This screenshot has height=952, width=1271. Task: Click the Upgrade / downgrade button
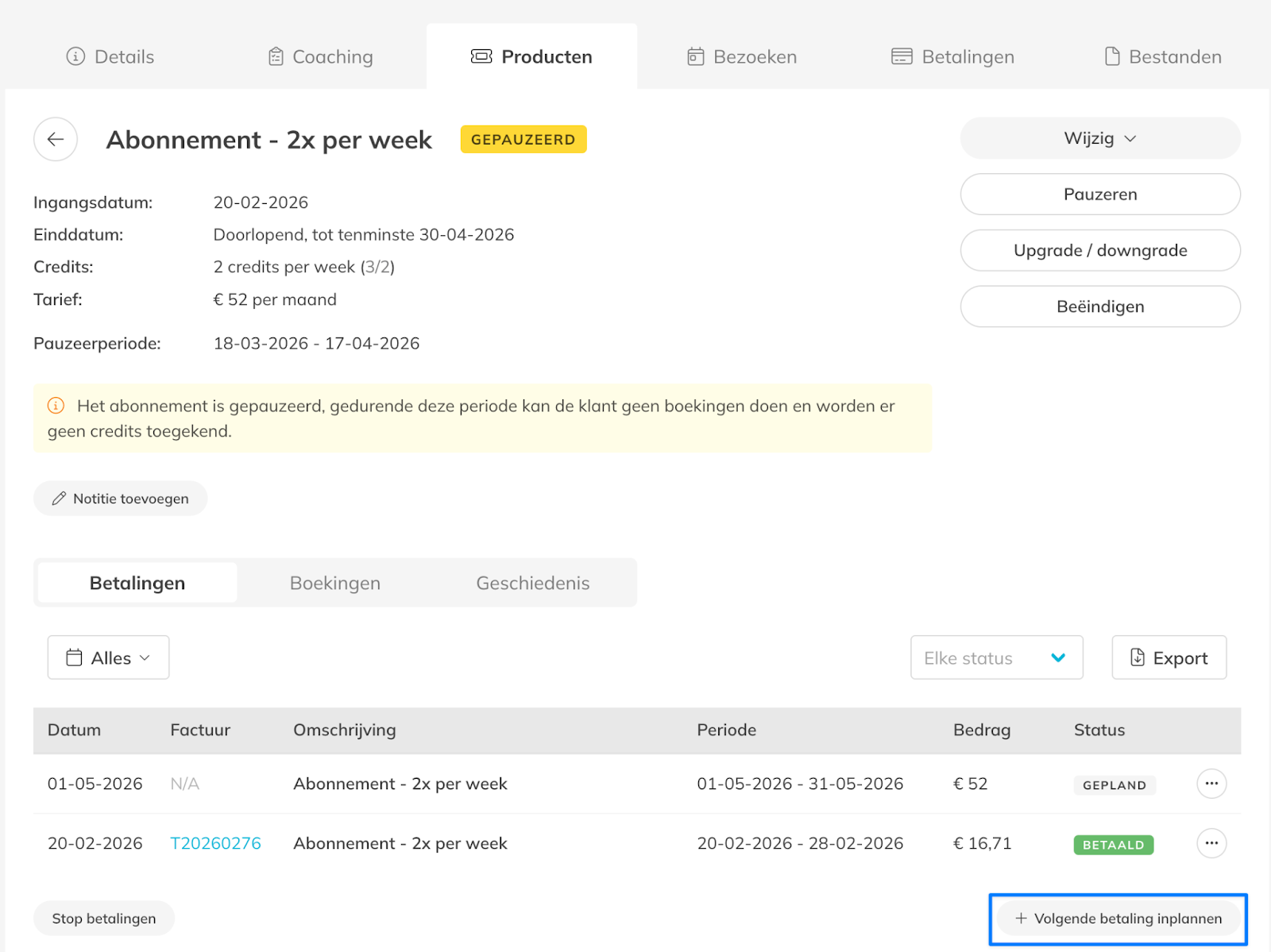tap(1099, 251)
